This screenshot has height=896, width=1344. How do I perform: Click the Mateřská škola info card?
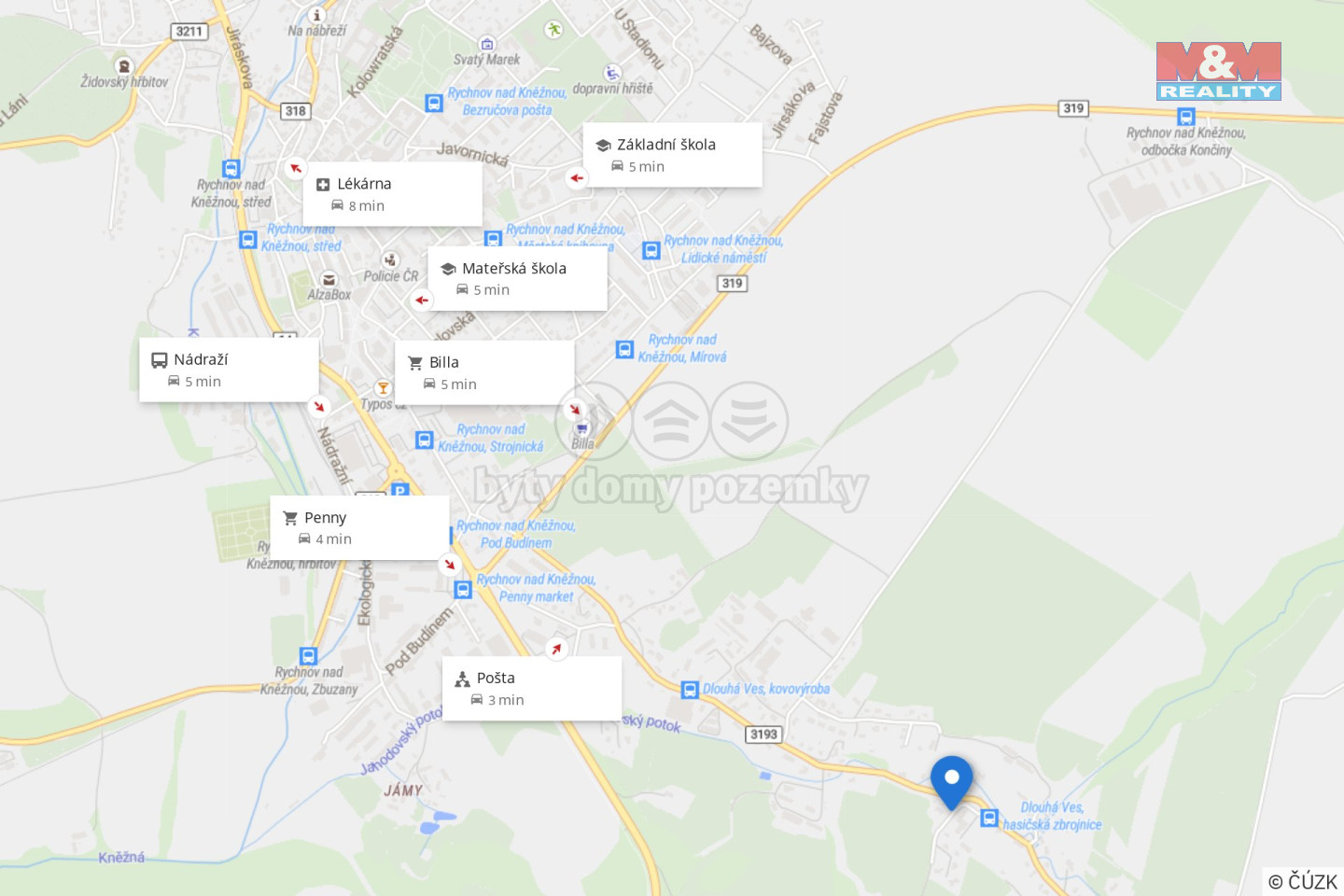(x=518, y=278)
